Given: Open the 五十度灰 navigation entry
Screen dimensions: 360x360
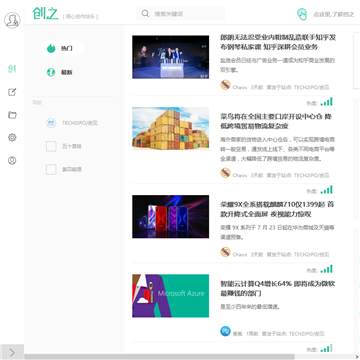Looking at the screenshot, I should tap(72, 146).
